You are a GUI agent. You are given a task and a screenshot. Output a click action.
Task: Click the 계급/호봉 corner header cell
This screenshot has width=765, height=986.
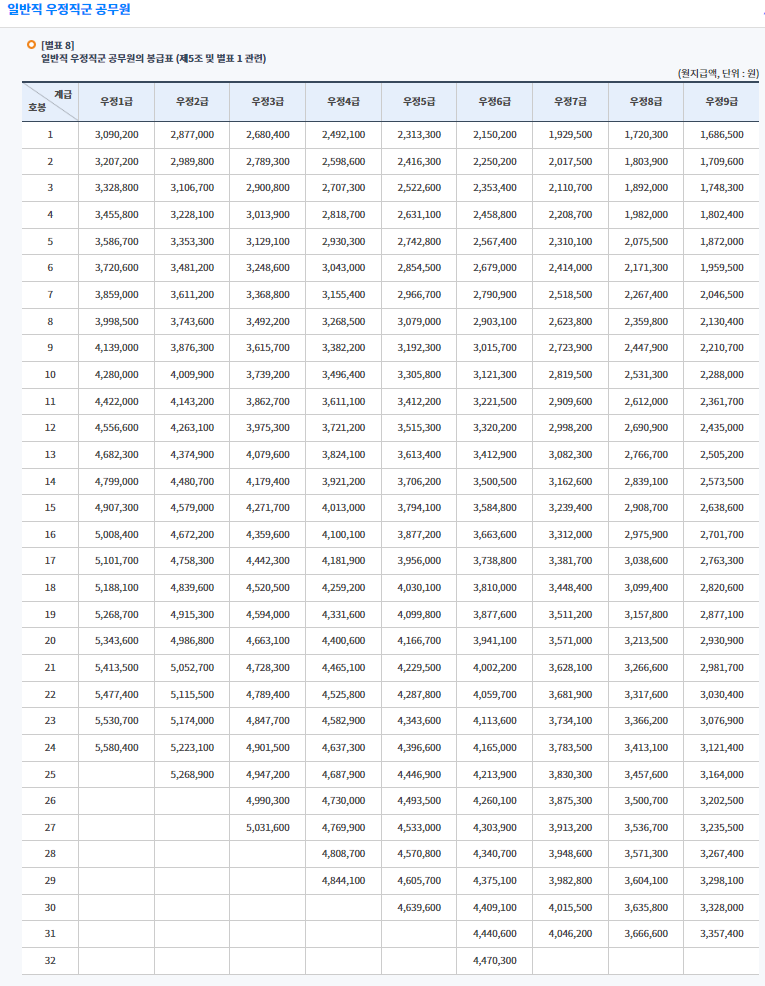click(50, 101)
